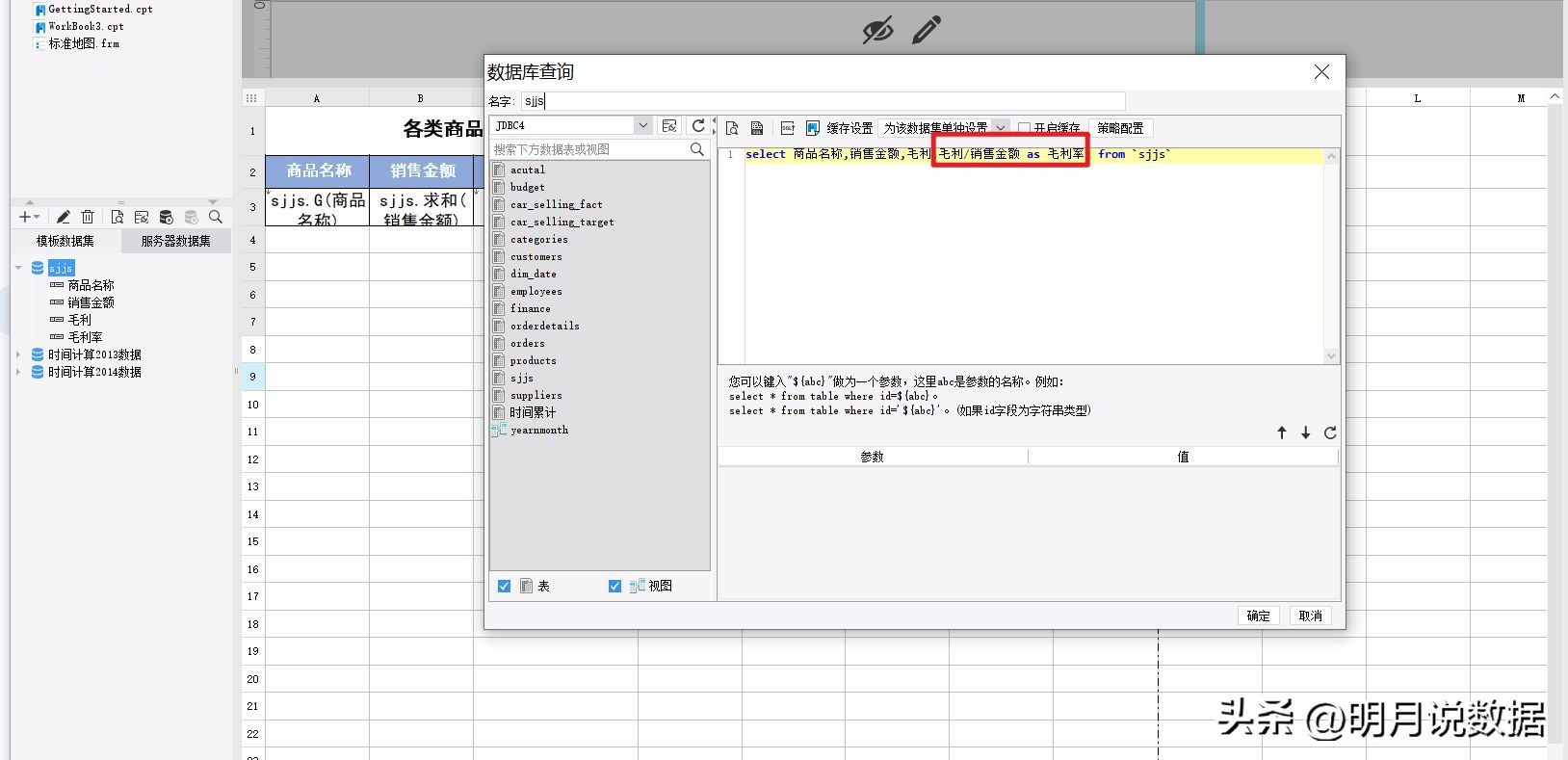Click the search datasets magnifier icon in left panel

(x=216, y=217)
